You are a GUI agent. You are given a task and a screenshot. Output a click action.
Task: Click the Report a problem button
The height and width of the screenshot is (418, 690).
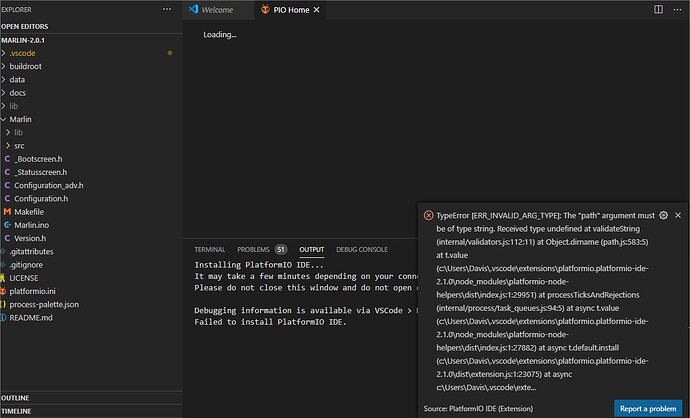click(x=648, y=408)
